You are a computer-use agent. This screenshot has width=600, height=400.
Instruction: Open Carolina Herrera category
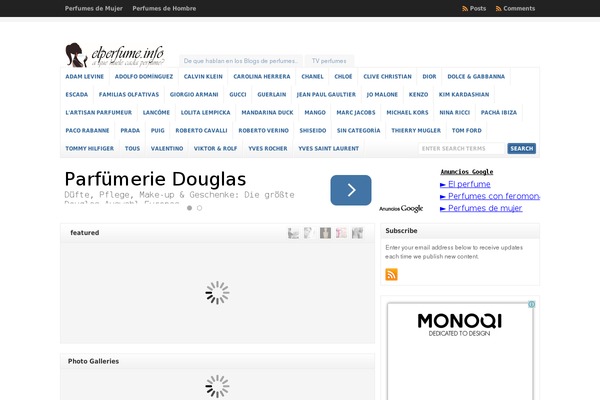pyautogui.click(x=262, y=77)
